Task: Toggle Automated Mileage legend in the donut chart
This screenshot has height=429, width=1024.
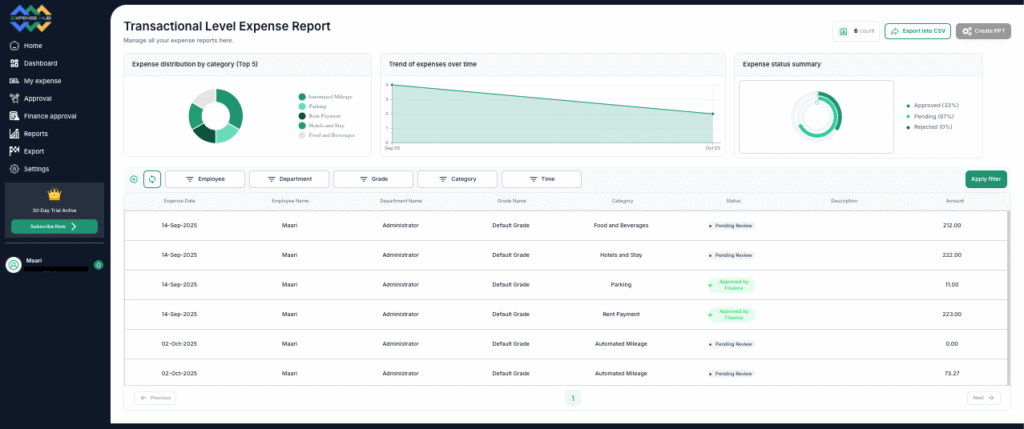Action: (328, 97)
